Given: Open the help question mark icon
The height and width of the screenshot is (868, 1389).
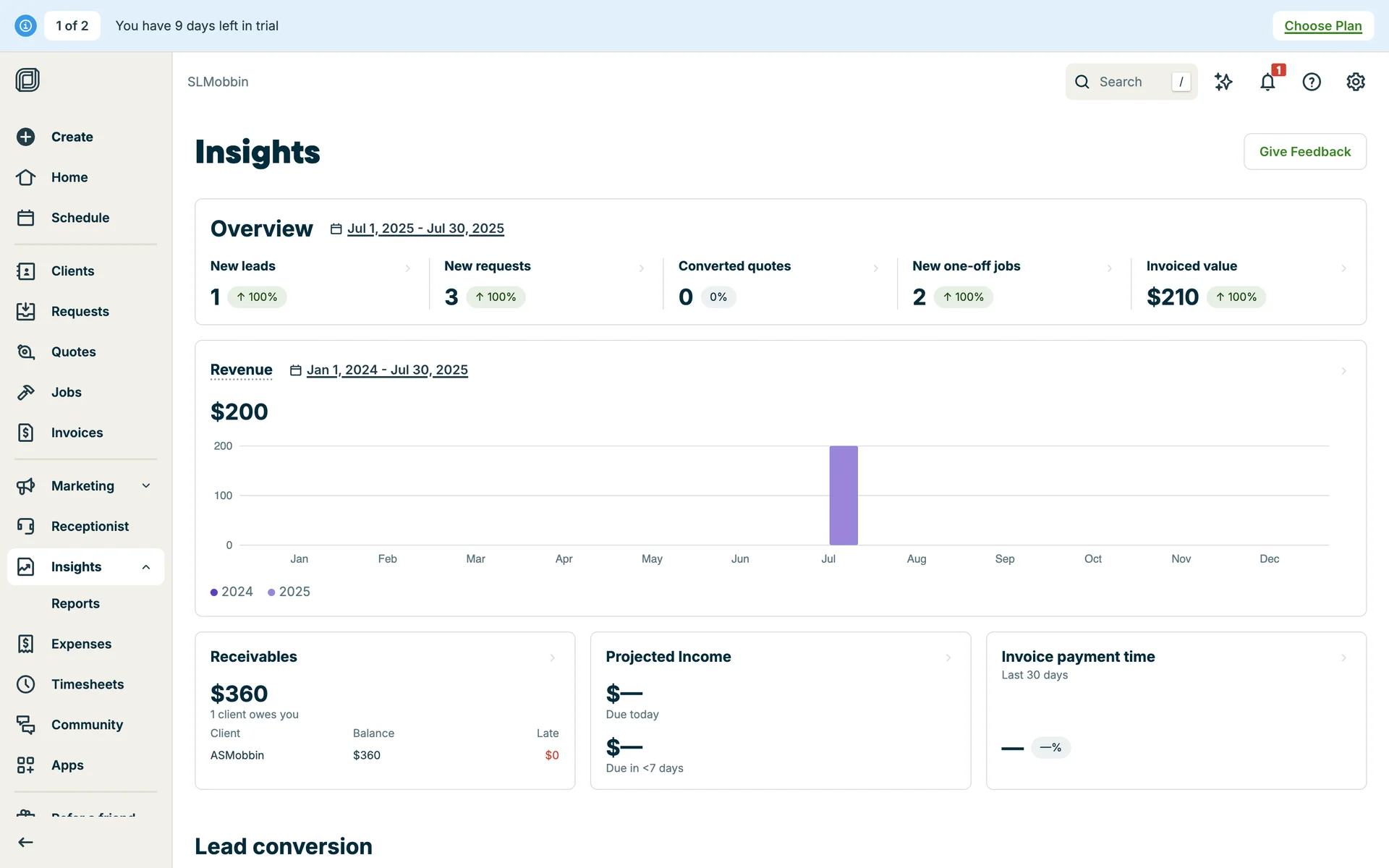Looking at the screenshot, I should tap(1311, 82).
